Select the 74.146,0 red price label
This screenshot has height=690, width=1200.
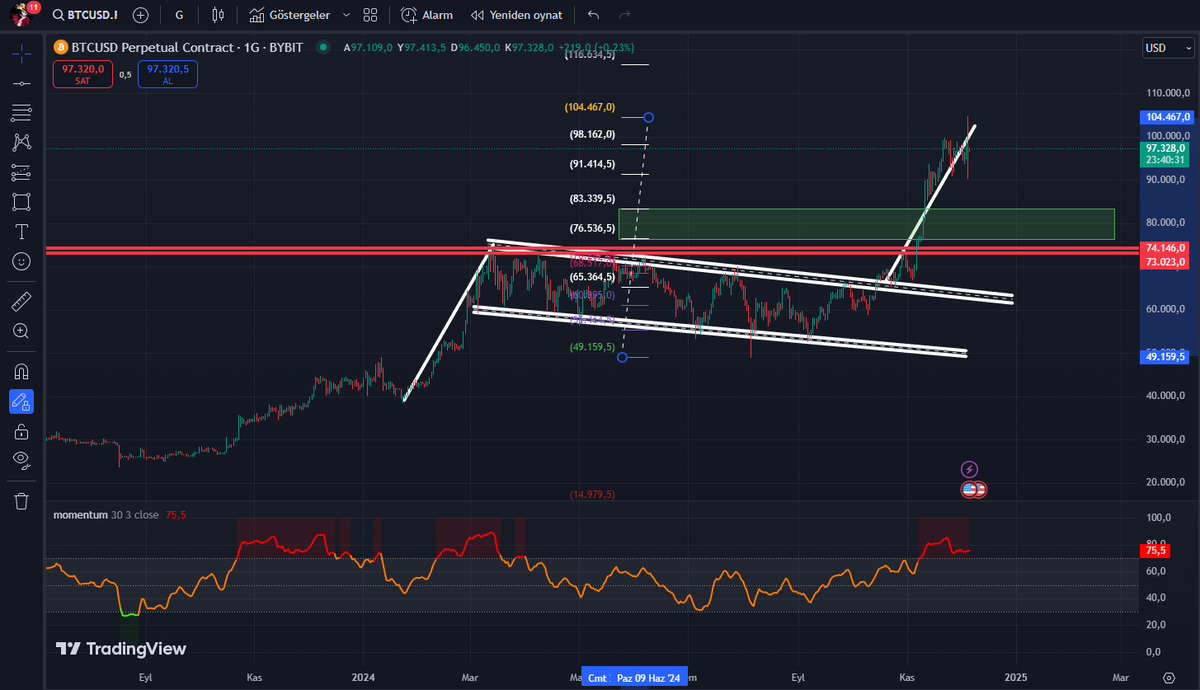[1167, 247]
